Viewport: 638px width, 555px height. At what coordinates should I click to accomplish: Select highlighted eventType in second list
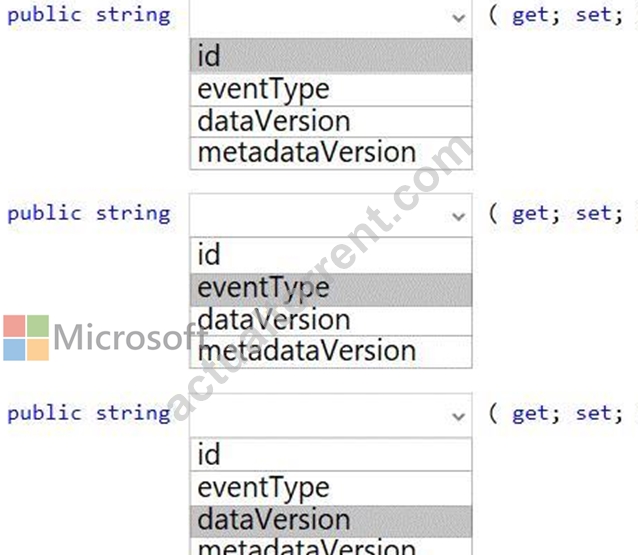331,289
